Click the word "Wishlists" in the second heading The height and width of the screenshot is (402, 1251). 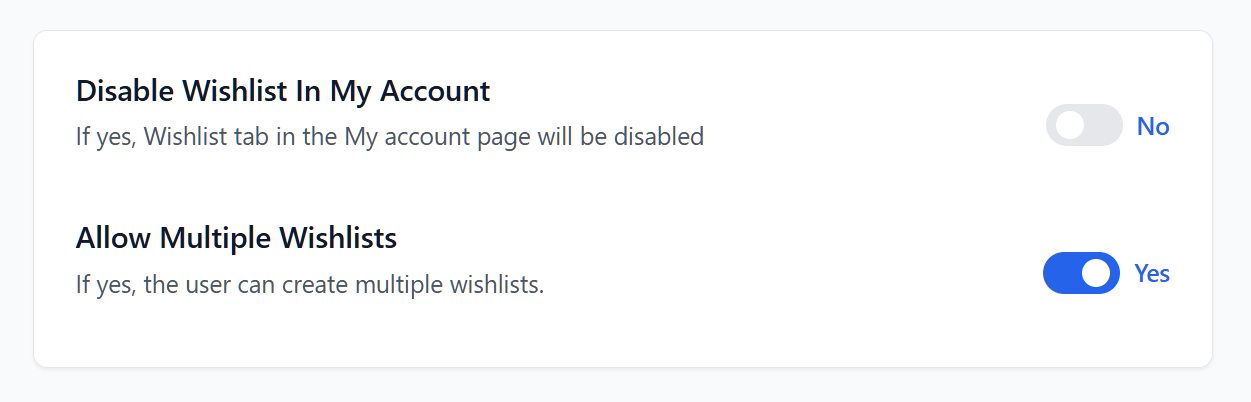point(338,239)
